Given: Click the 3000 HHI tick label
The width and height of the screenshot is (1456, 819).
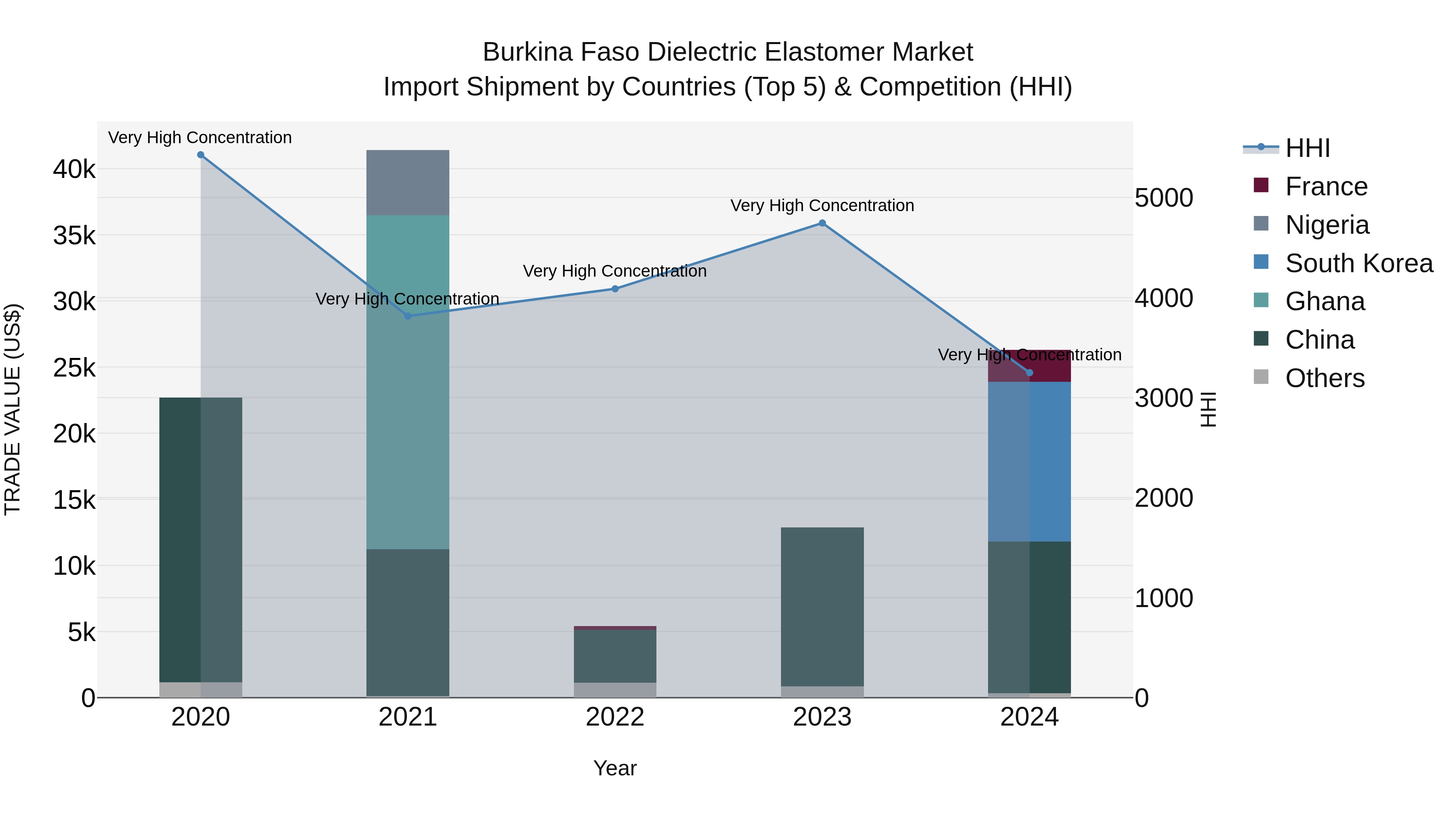Looking at the screenshot, I should pos(1164,398).
